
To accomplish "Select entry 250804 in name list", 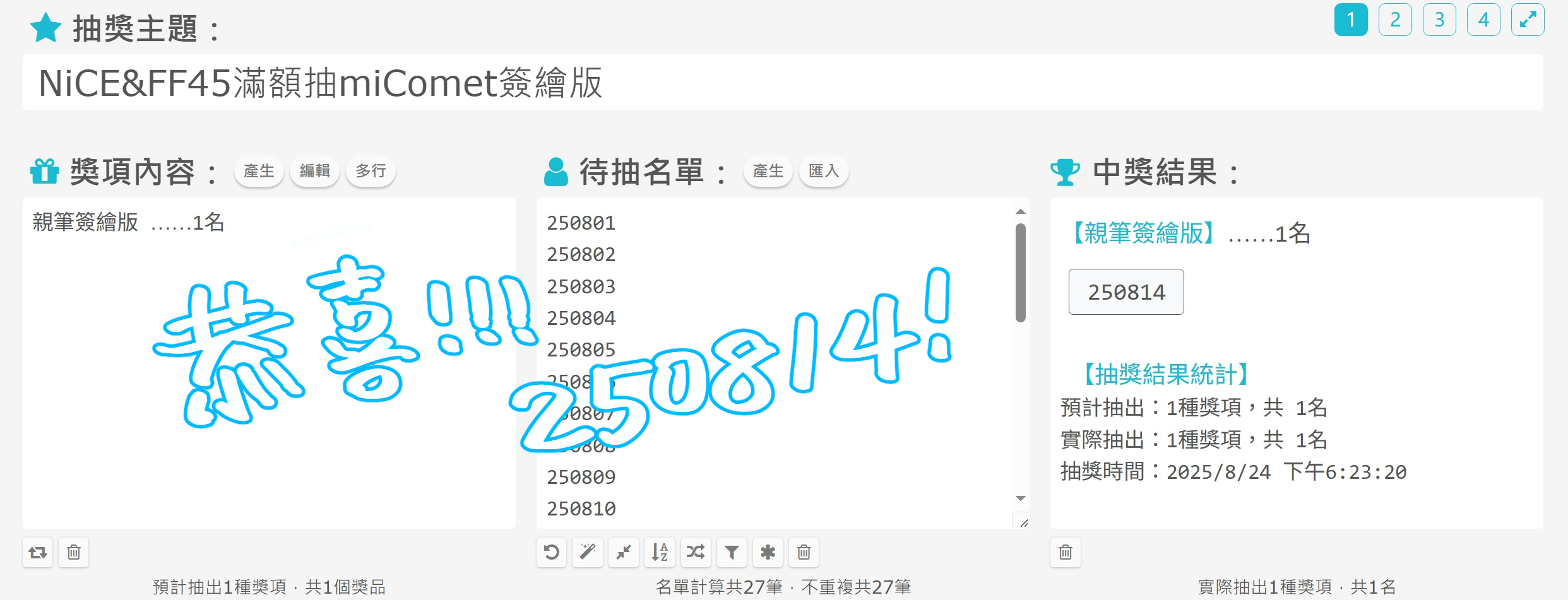I will 581,318.
